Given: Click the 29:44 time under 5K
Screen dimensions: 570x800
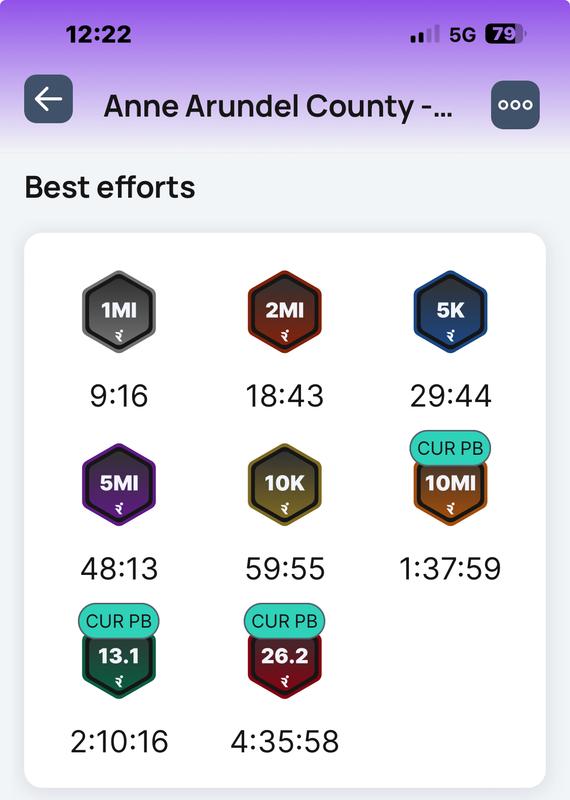Looking at the screenshot, I should tap(451, 396).
